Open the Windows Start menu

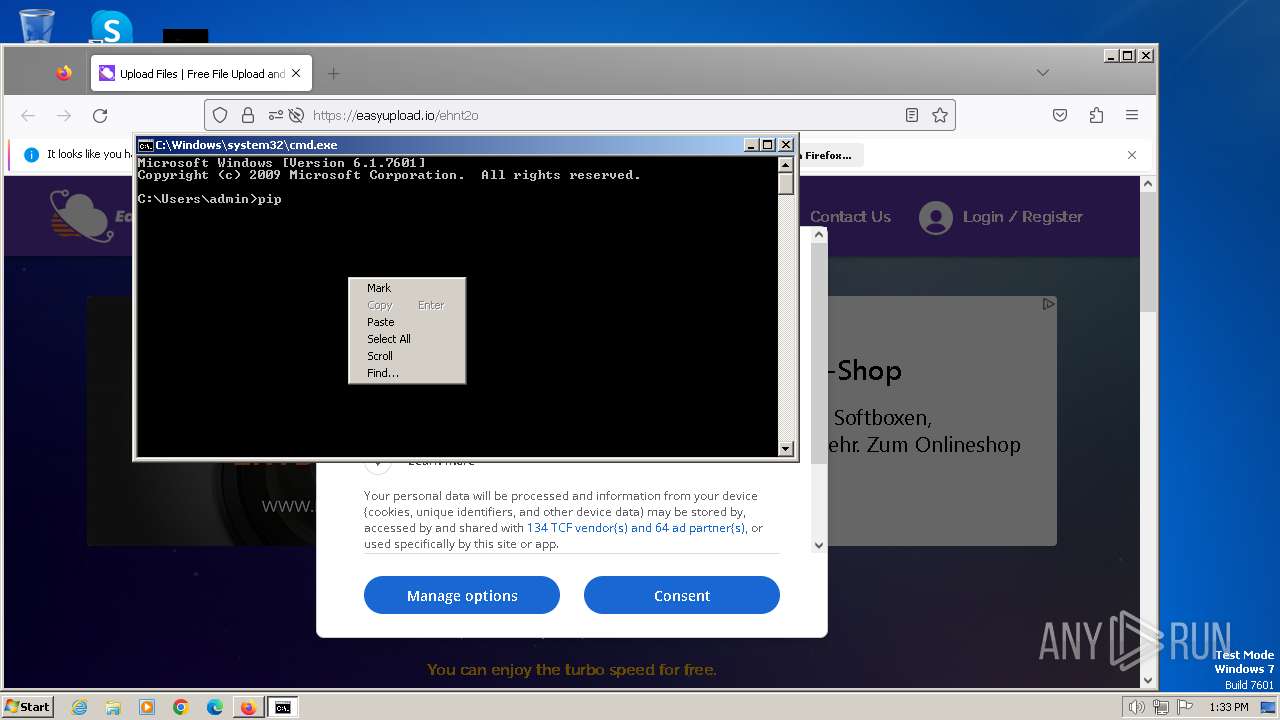point(28,706)
